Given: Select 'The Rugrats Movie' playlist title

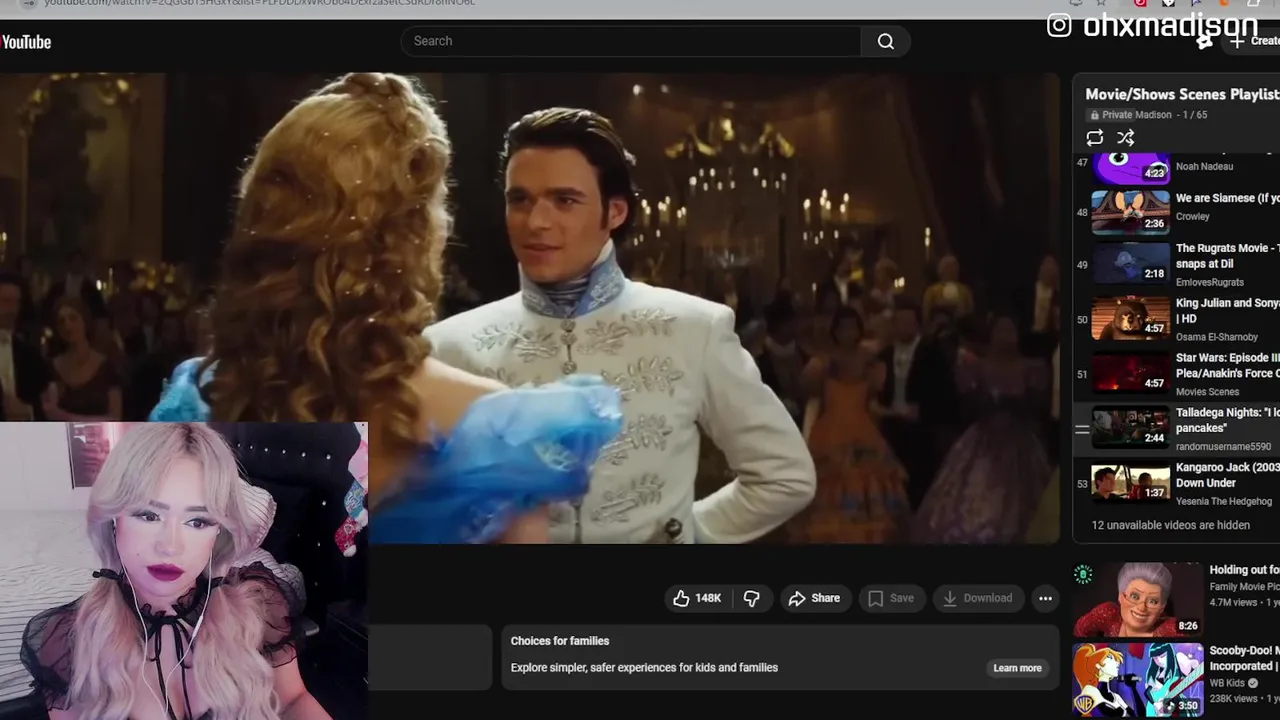Looking at the screenshot, I should click(1227, 255).
